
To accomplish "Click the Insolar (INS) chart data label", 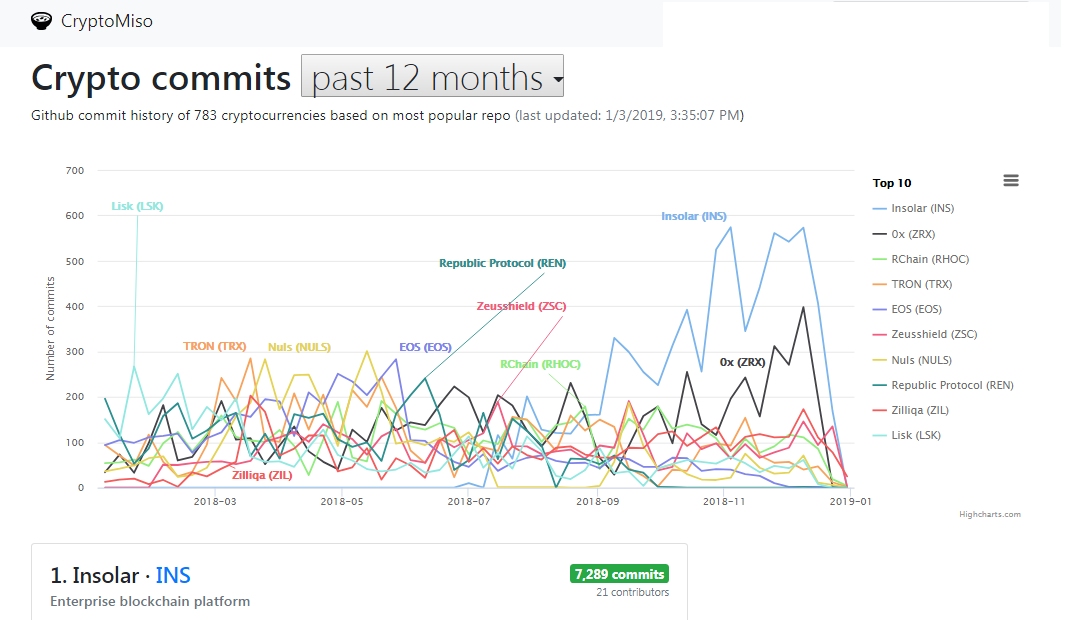I will [x=694, y=216].
